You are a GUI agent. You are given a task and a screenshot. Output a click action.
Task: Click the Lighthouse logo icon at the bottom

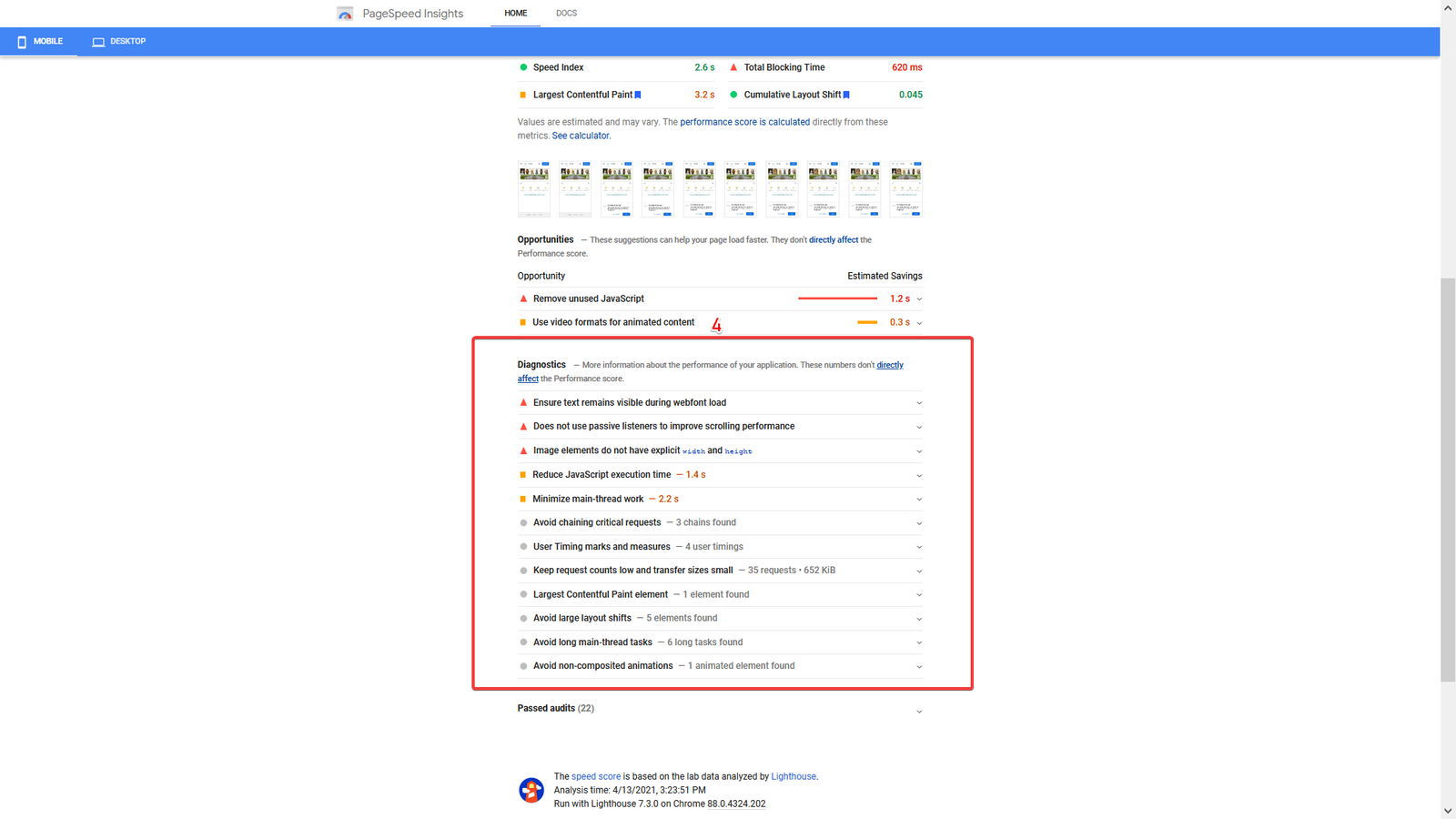531,790
